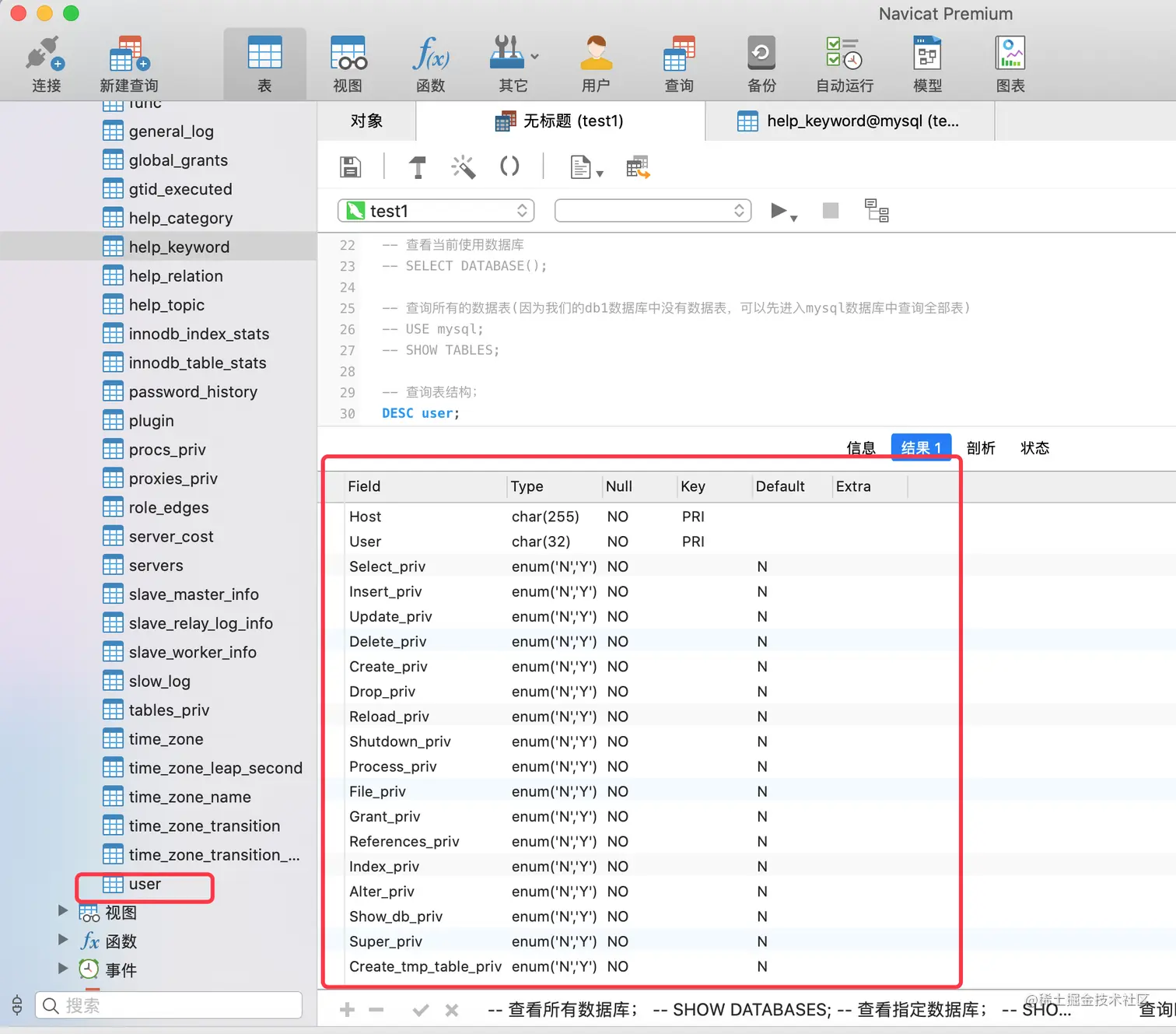Click the Field column header
The width and height of the screenshot is (1176, 1034).
point(426,486)
